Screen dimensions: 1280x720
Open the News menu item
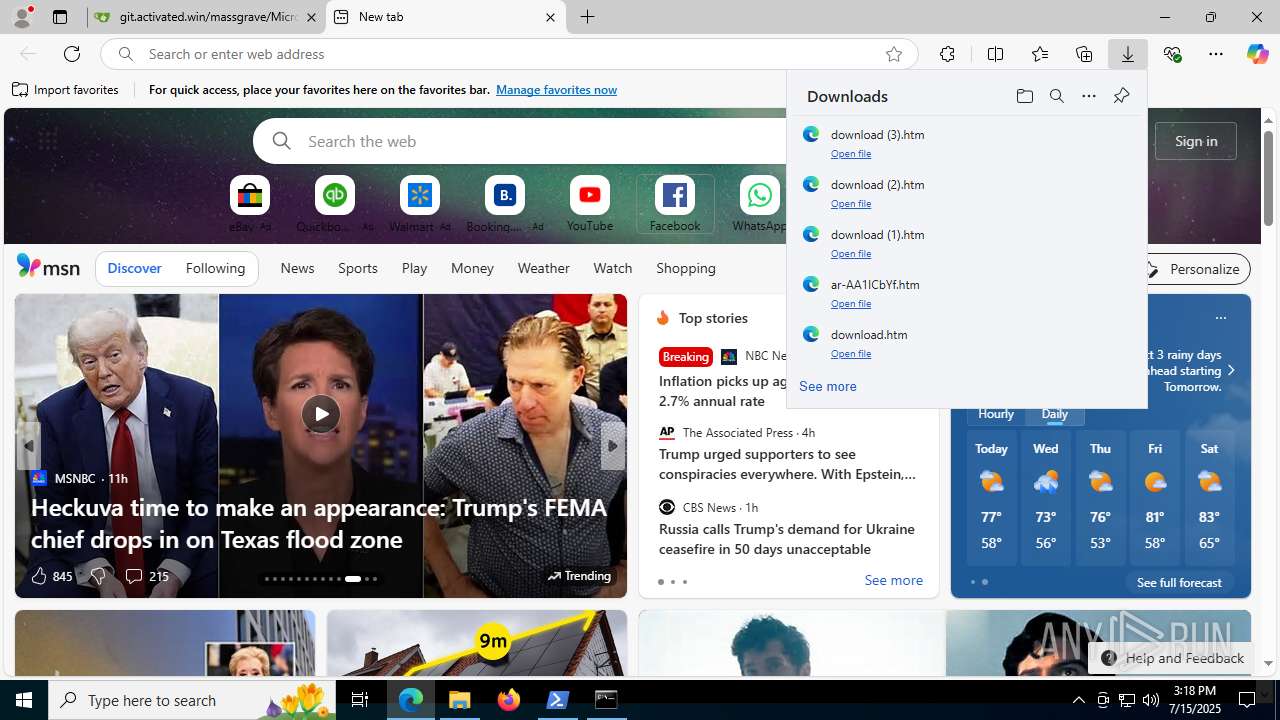pos(297,268)
